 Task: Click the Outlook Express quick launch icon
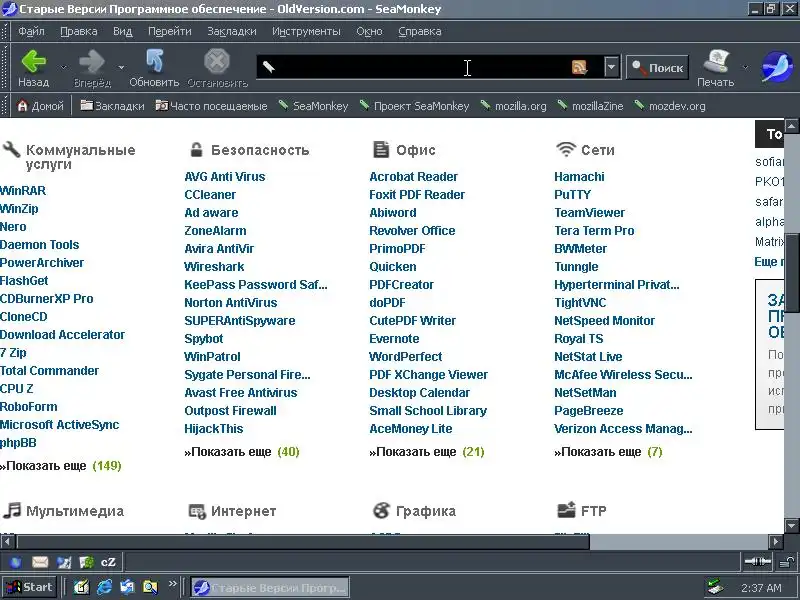tap(127, 587)
